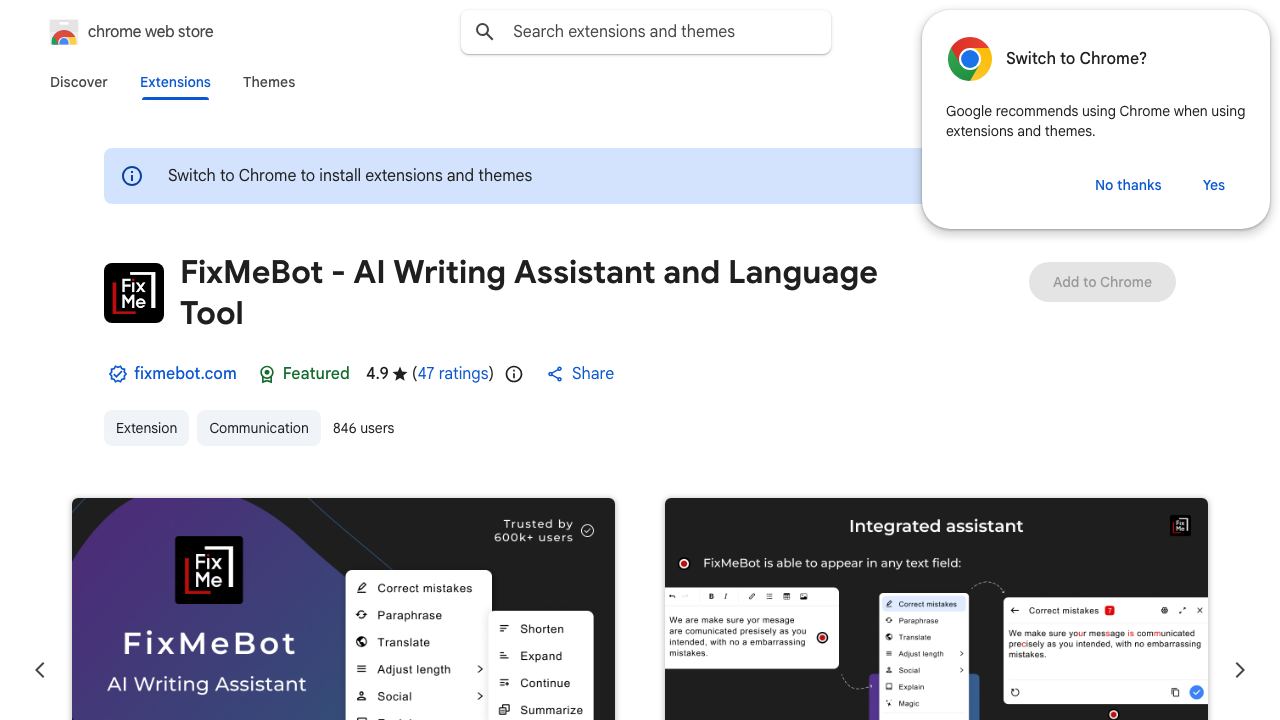Click the banner text about switching to Chrome
The image size is (1280, 720).
(x=350, y=176)
